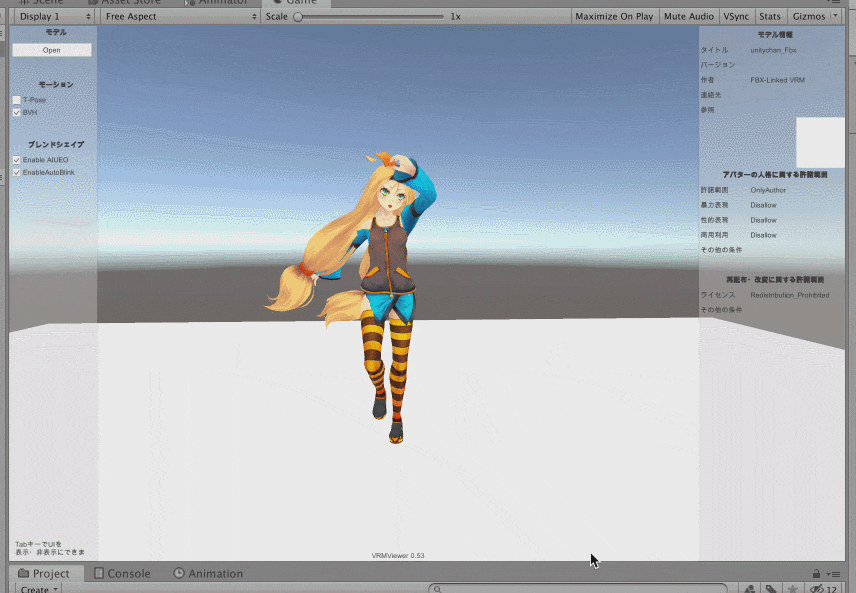Screen dimensions: 856x593
Task: Click the タイトル label
Action: click(x=715, y=50)
